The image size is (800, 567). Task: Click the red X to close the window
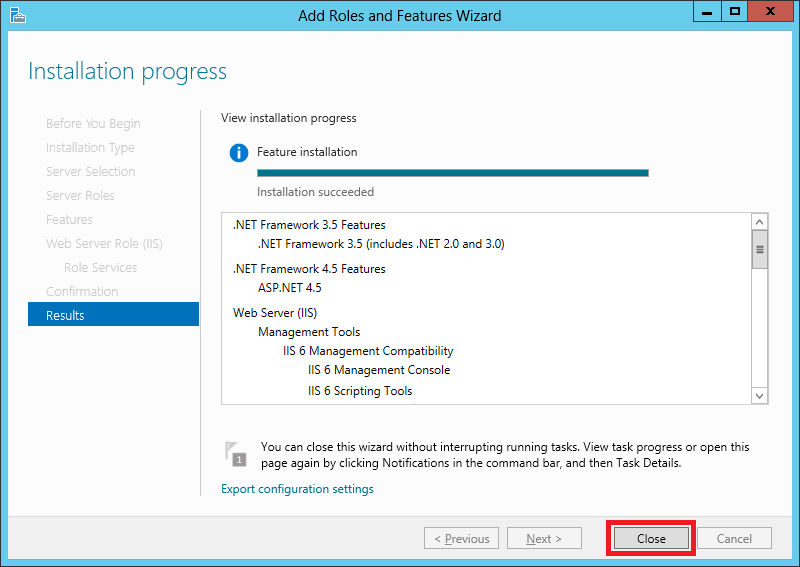pos(770,11)
